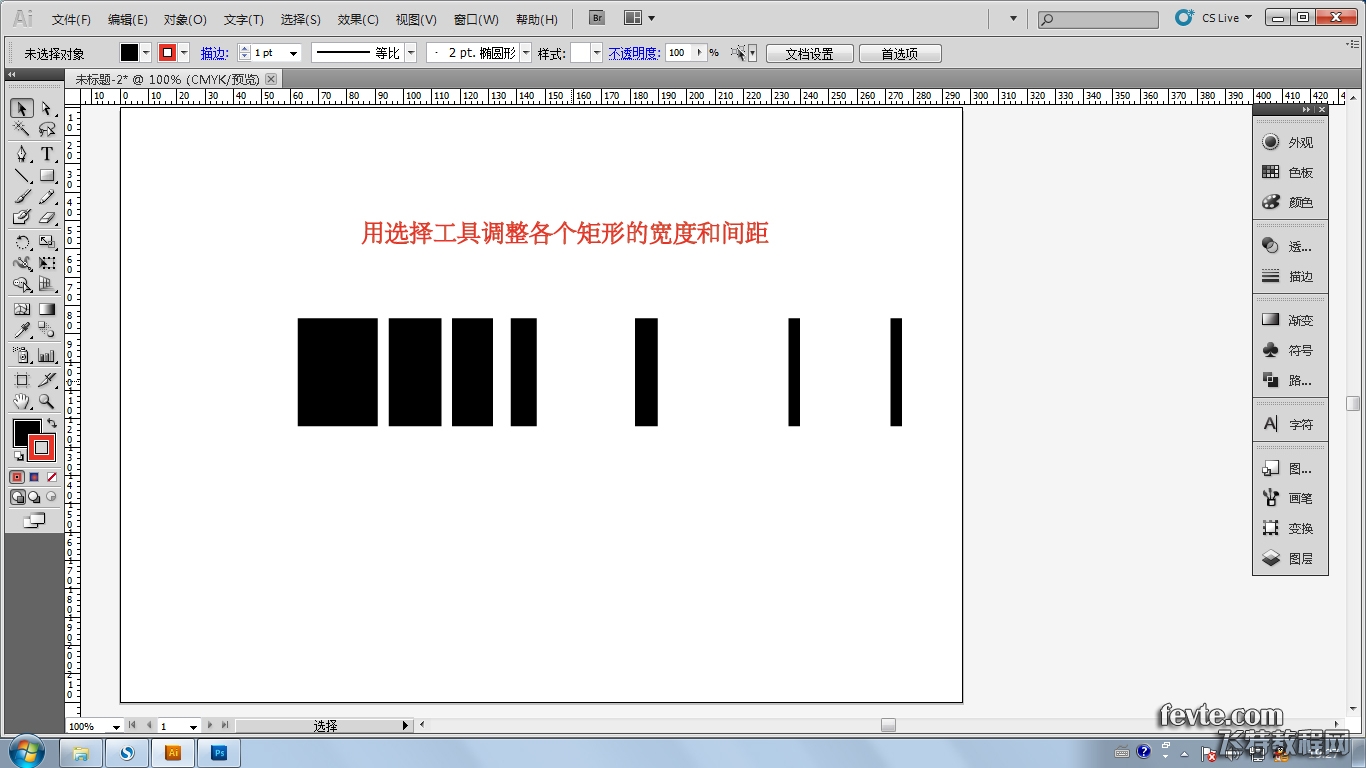Reset to default fill and stroke
The height and width of the screenshot is (768, 1366).
coord(18,456)
